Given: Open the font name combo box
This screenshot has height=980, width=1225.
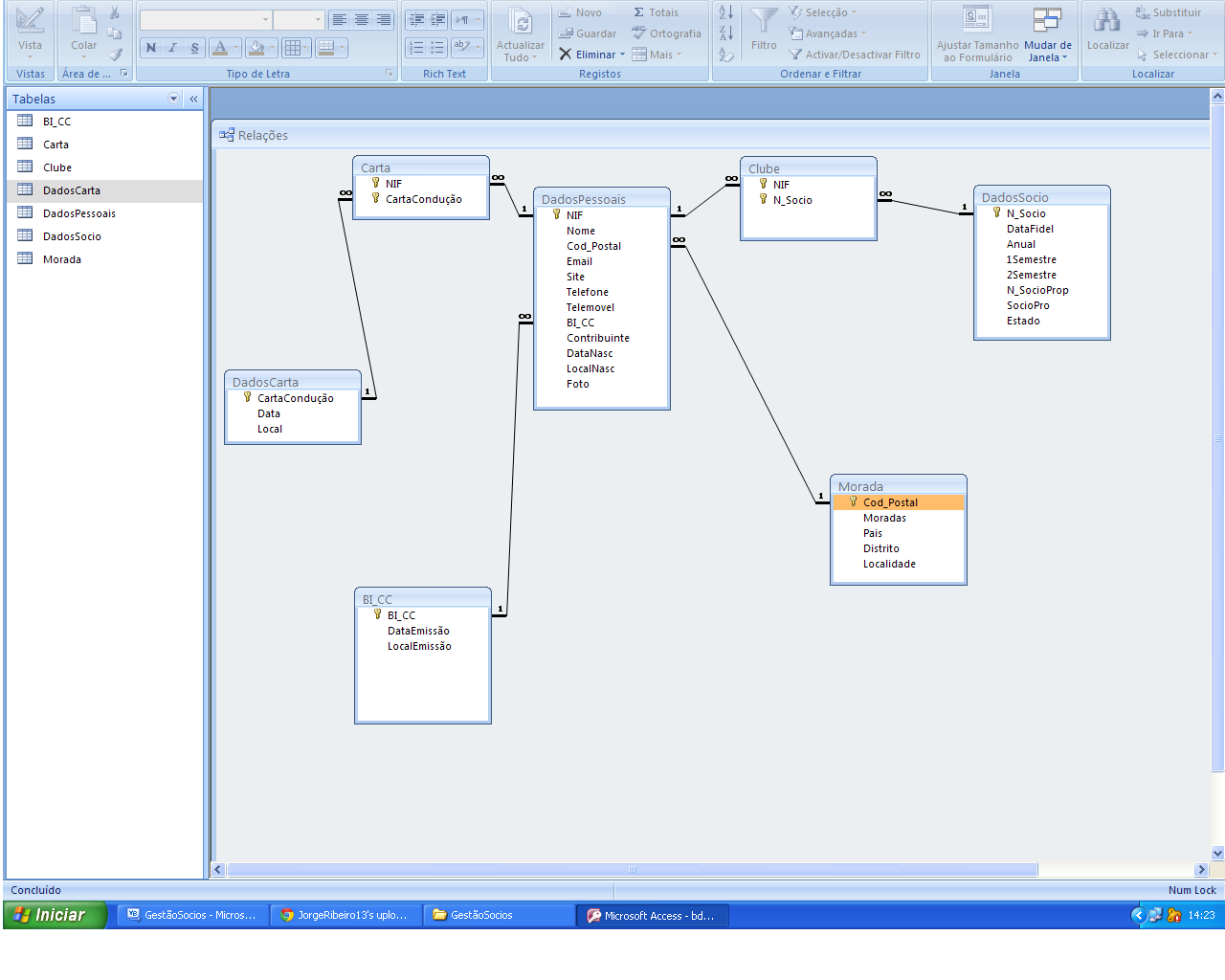Looking at the screenshot, I should tap(205, 19).
